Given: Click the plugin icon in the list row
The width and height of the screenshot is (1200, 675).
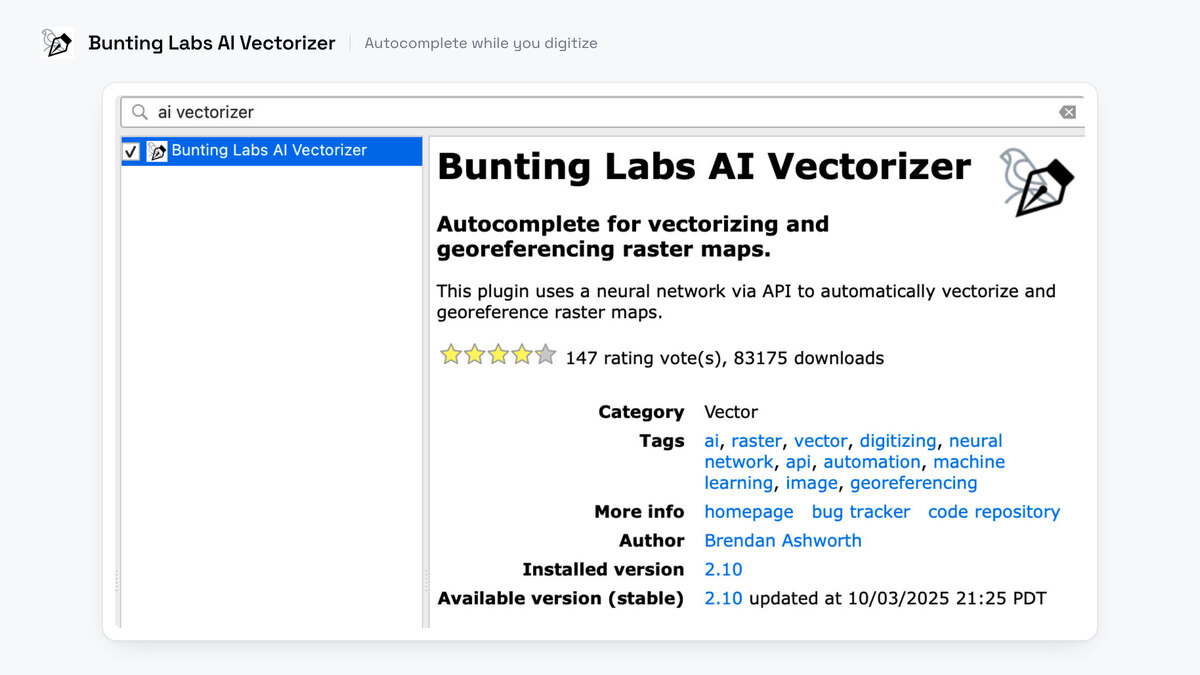Looking at the screenshot, I should (157, 151).
